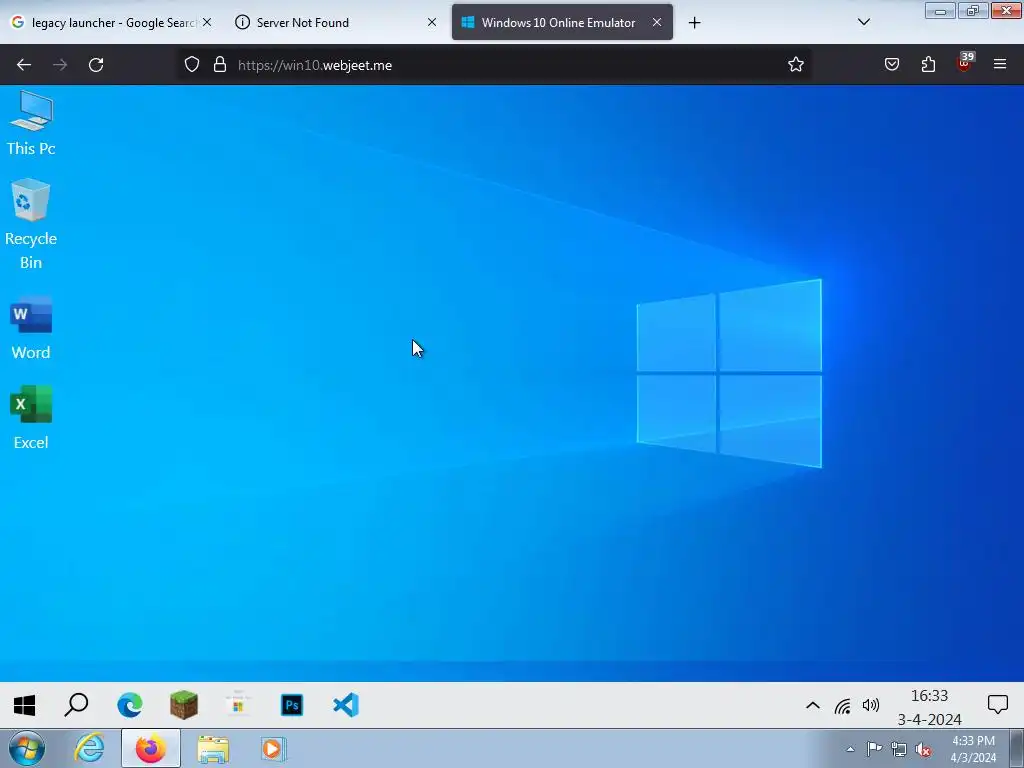Close the Server Not Found tab
1024x768 pixels.
[432, 23]
